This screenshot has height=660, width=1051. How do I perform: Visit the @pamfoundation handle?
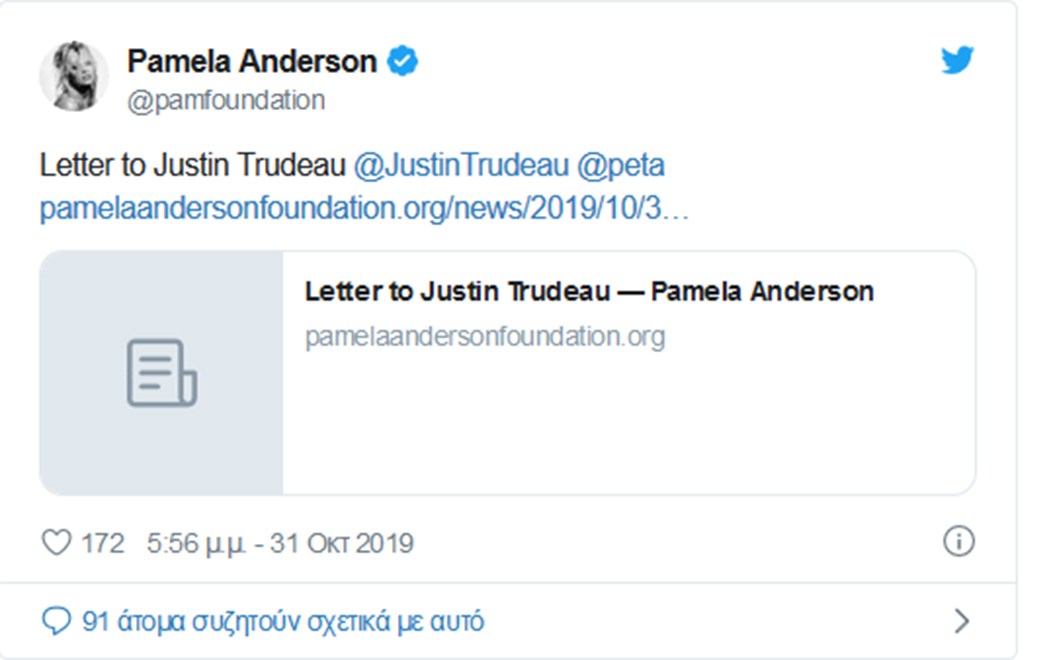(x=226, y=101)
